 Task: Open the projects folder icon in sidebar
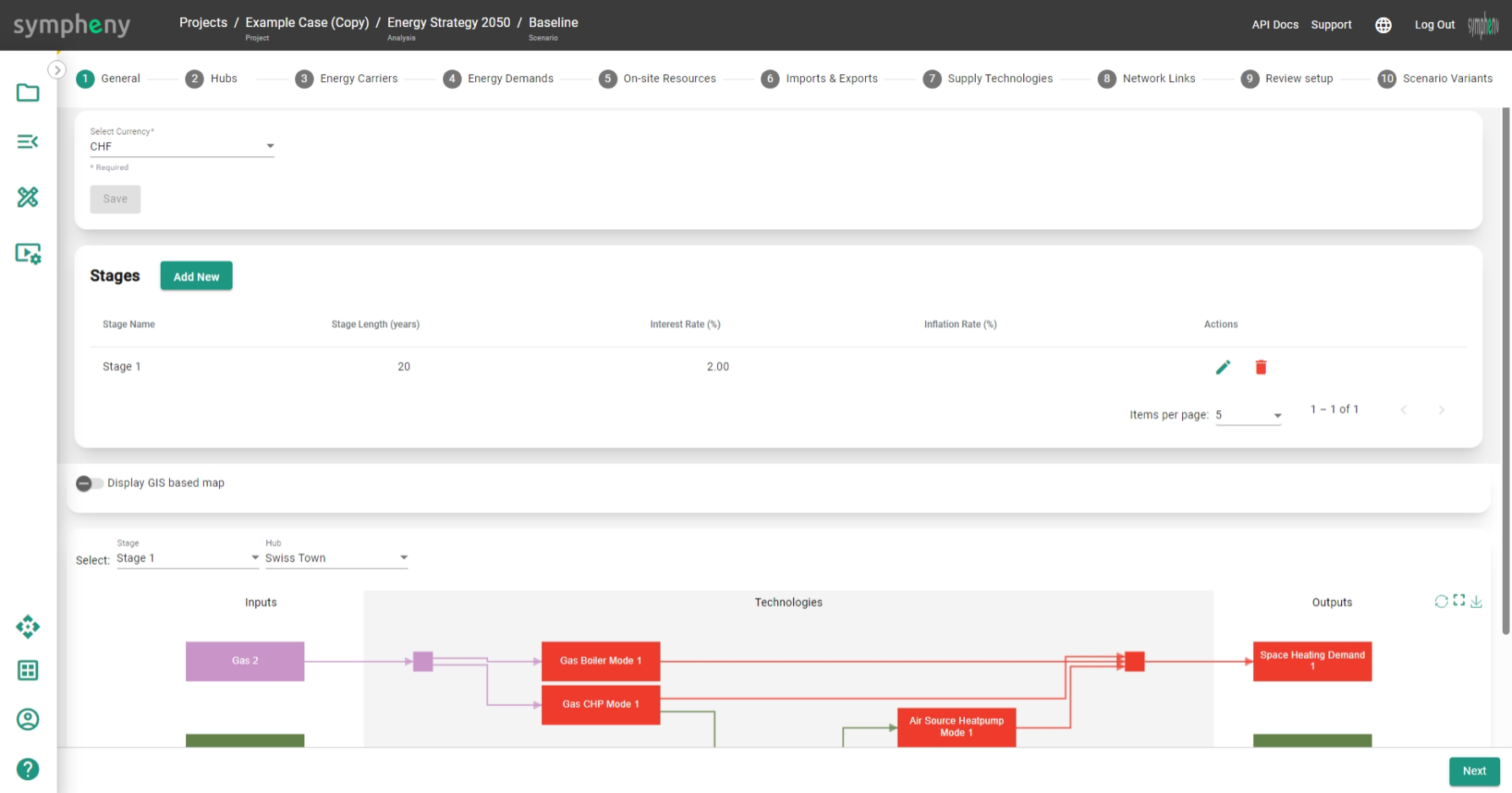(x=28, y=92)
